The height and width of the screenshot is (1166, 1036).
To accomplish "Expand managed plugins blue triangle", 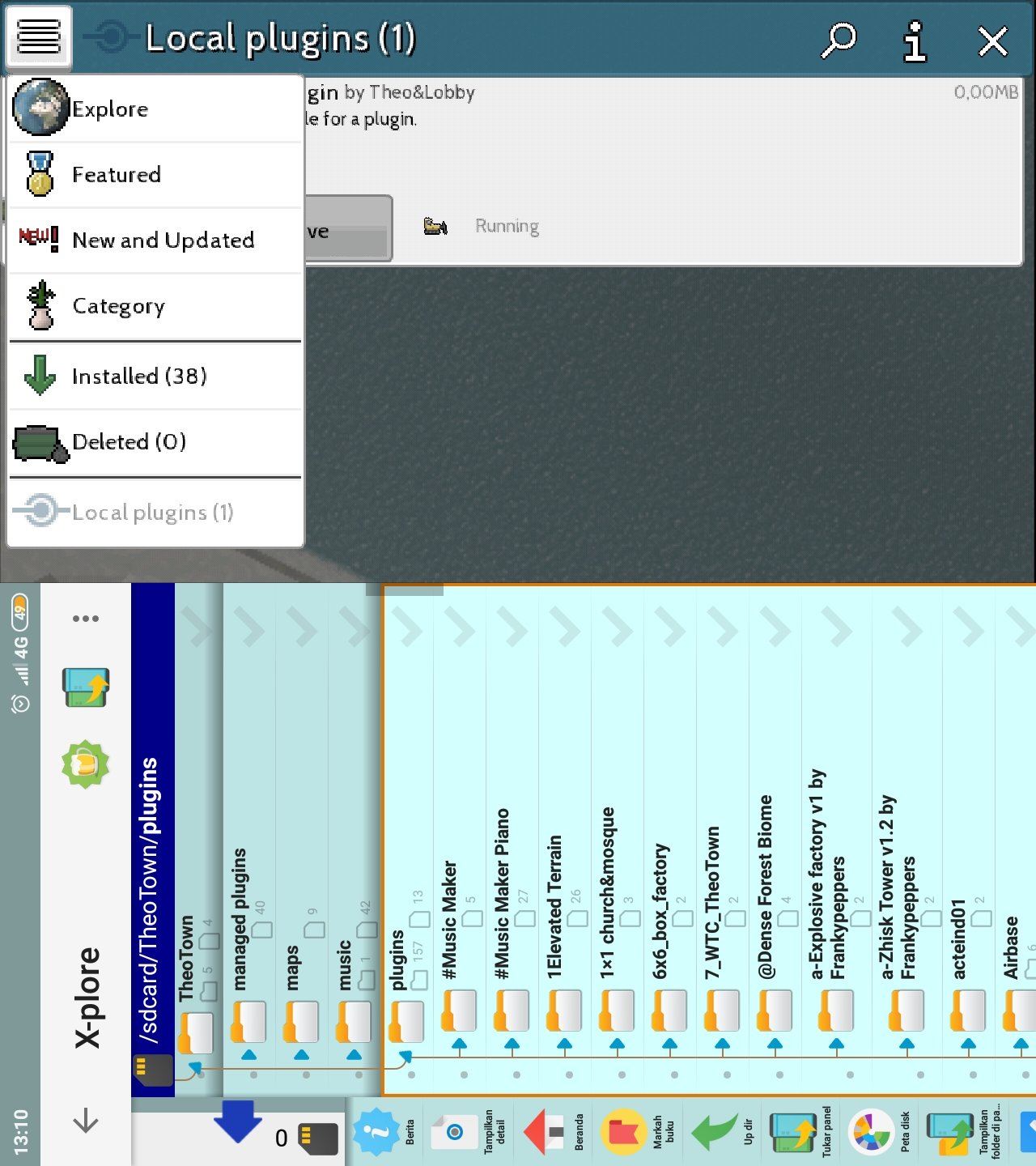I will point(249,1054).
